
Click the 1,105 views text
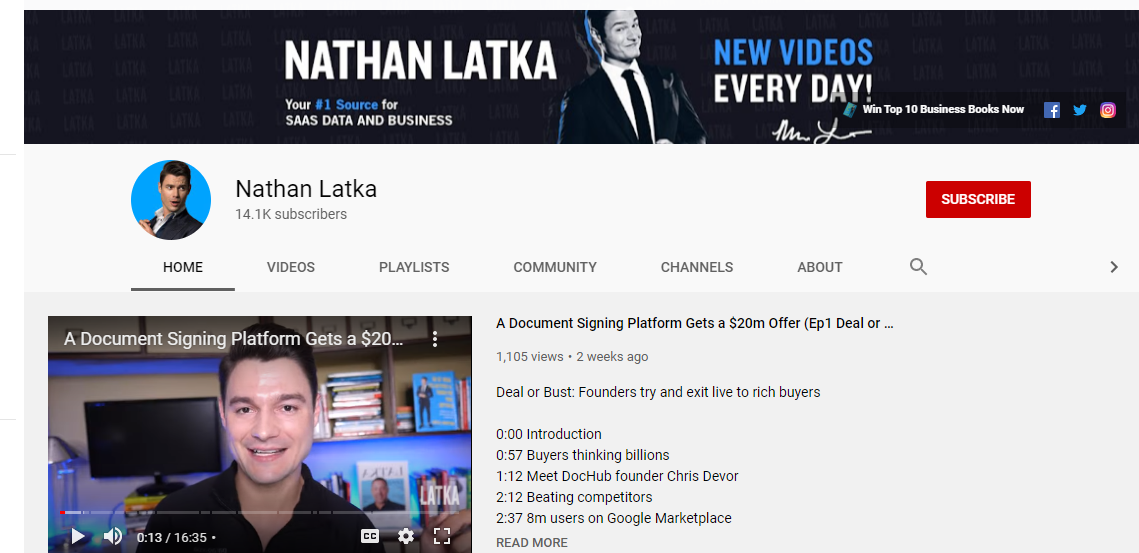[530, 357]
